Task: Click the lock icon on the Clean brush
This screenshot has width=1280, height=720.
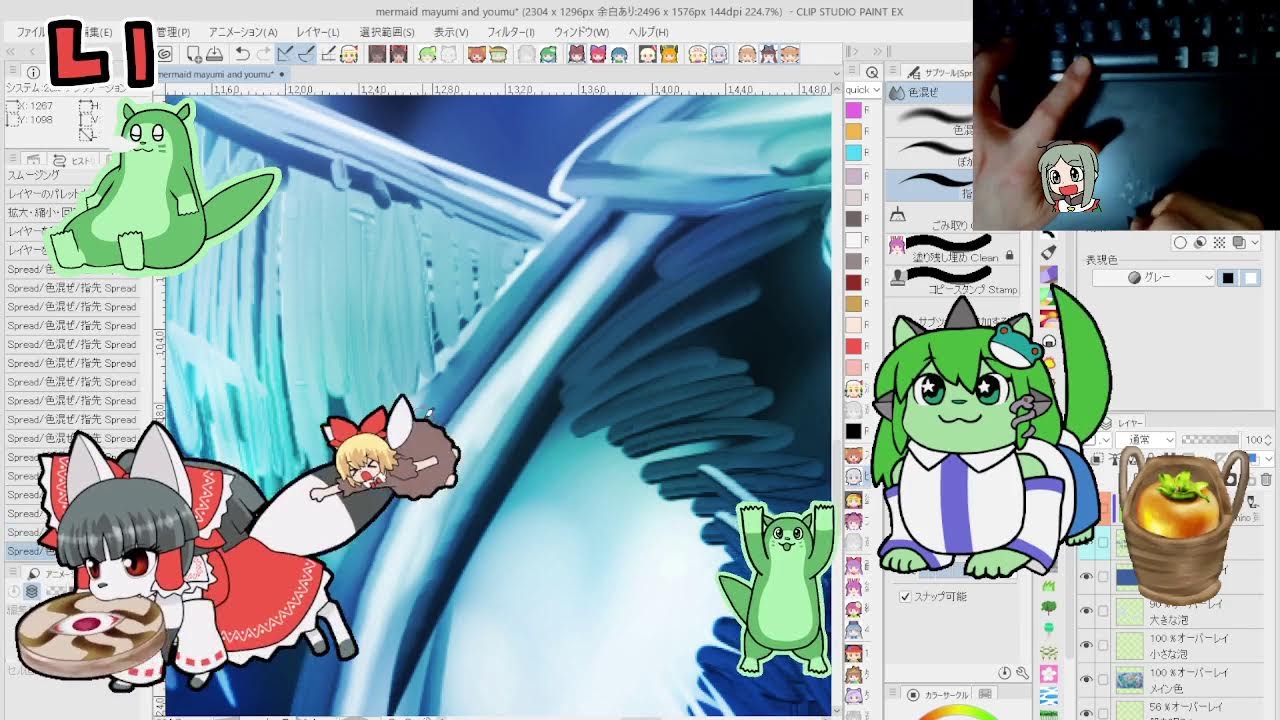Action: pos(1010,256)
